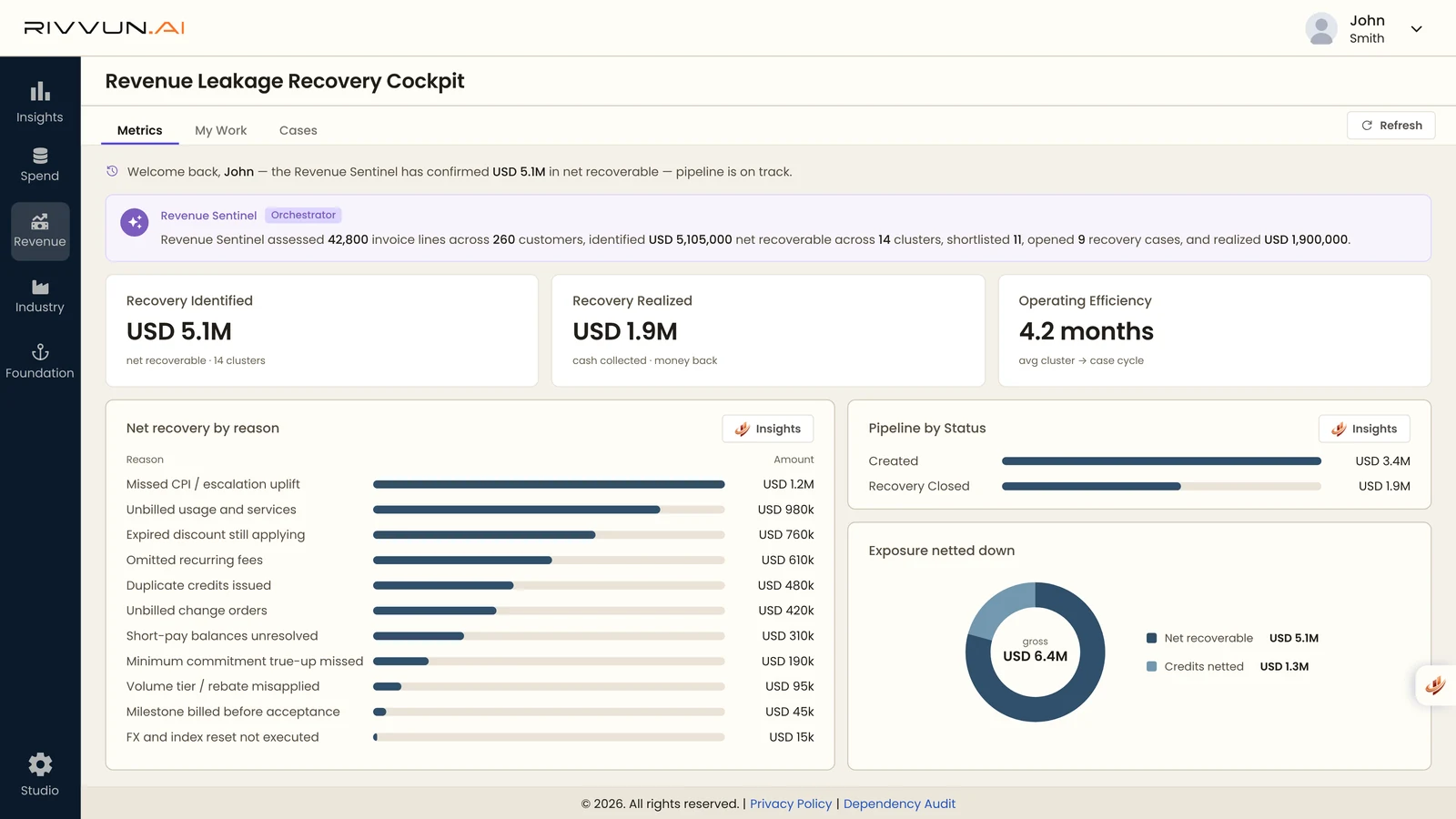The height and width of the screenshot is (819, 1456).
Task: Click the Missed CPI escalation uplift bar
Action: (549, 484)
